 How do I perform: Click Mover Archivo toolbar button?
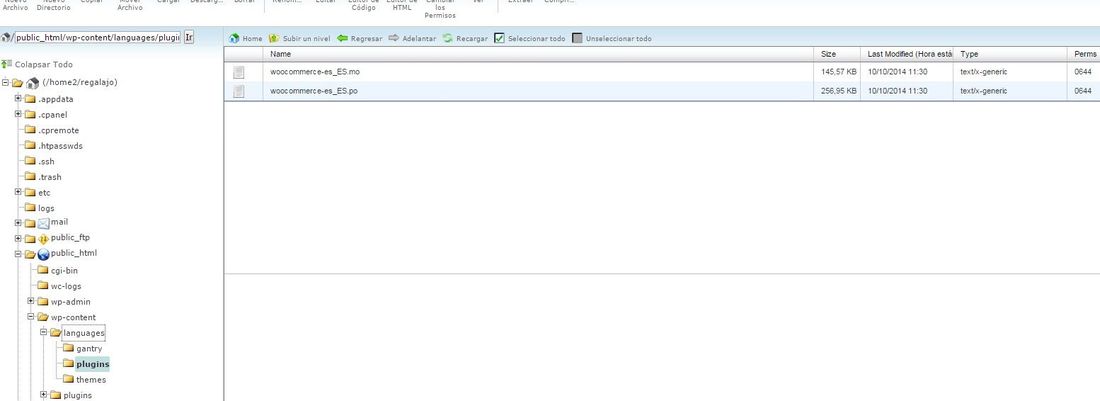pos(130,6)
